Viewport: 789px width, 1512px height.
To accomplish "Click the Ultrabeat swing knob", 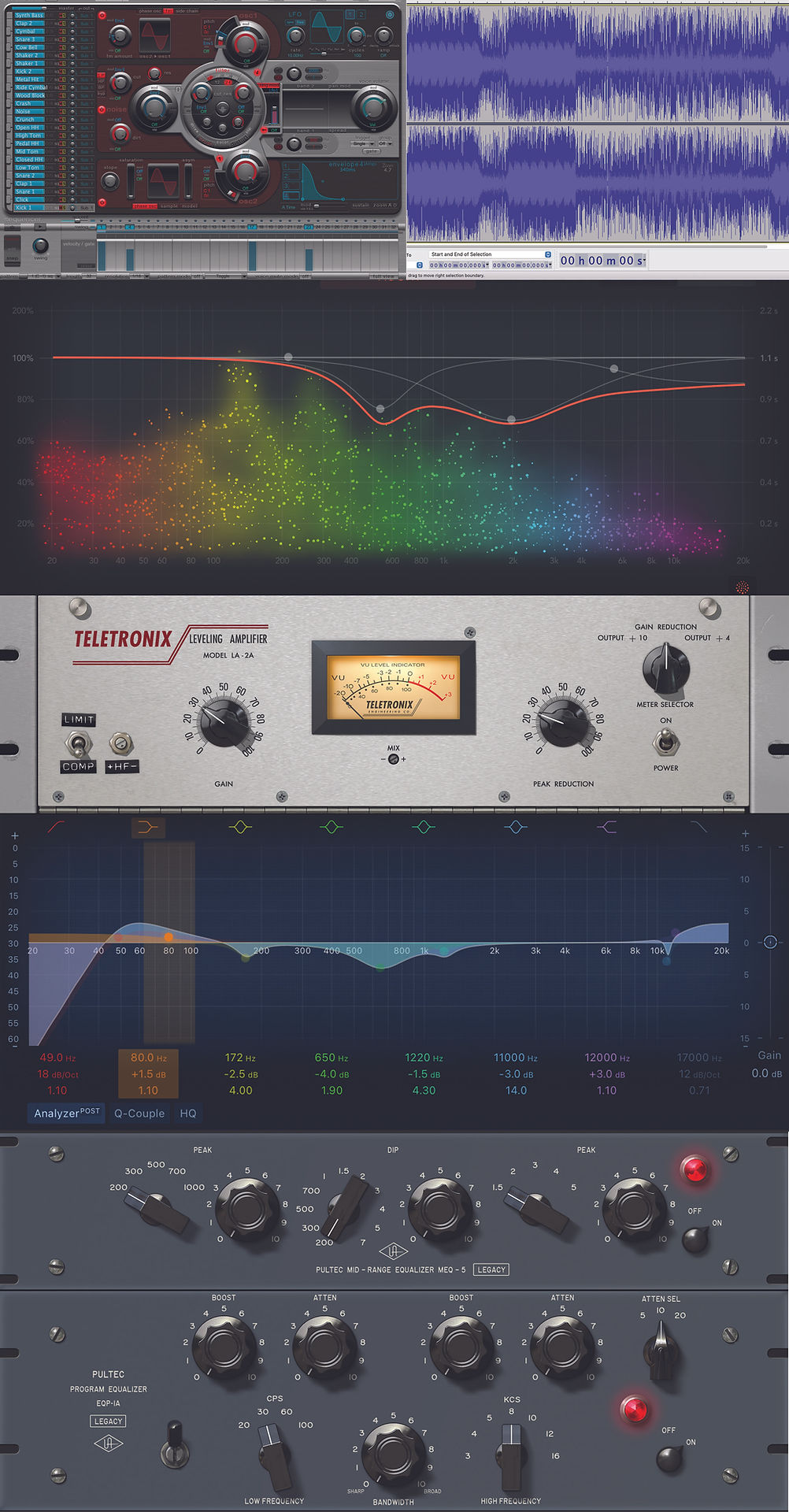I will pyautogui.click(x=40, y=246).
